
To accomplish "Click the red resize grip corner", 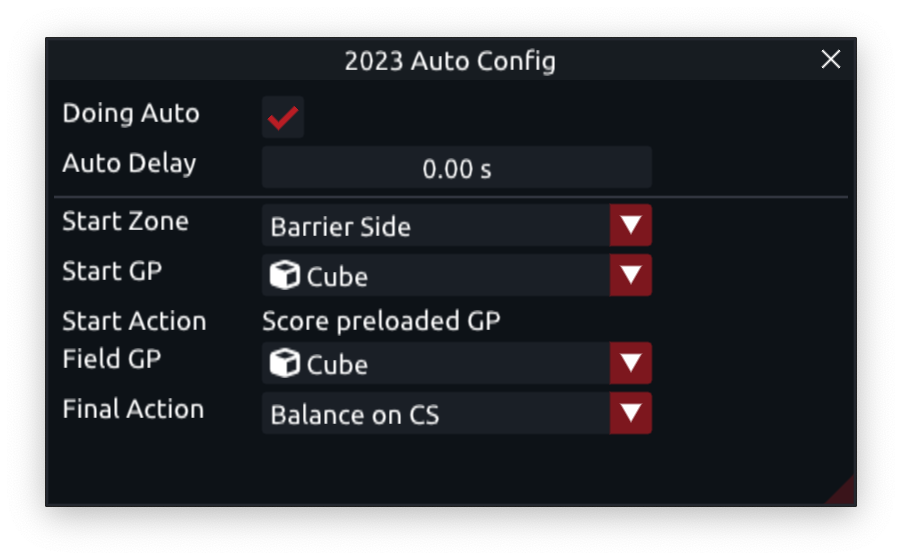I will coord(844,494).
